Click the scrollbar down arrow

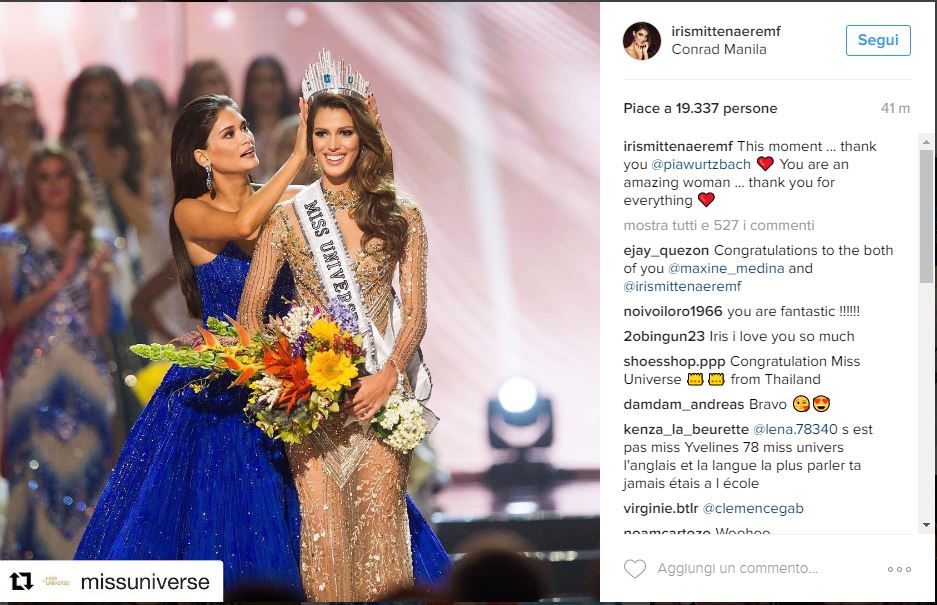click(x=926, y=525)
